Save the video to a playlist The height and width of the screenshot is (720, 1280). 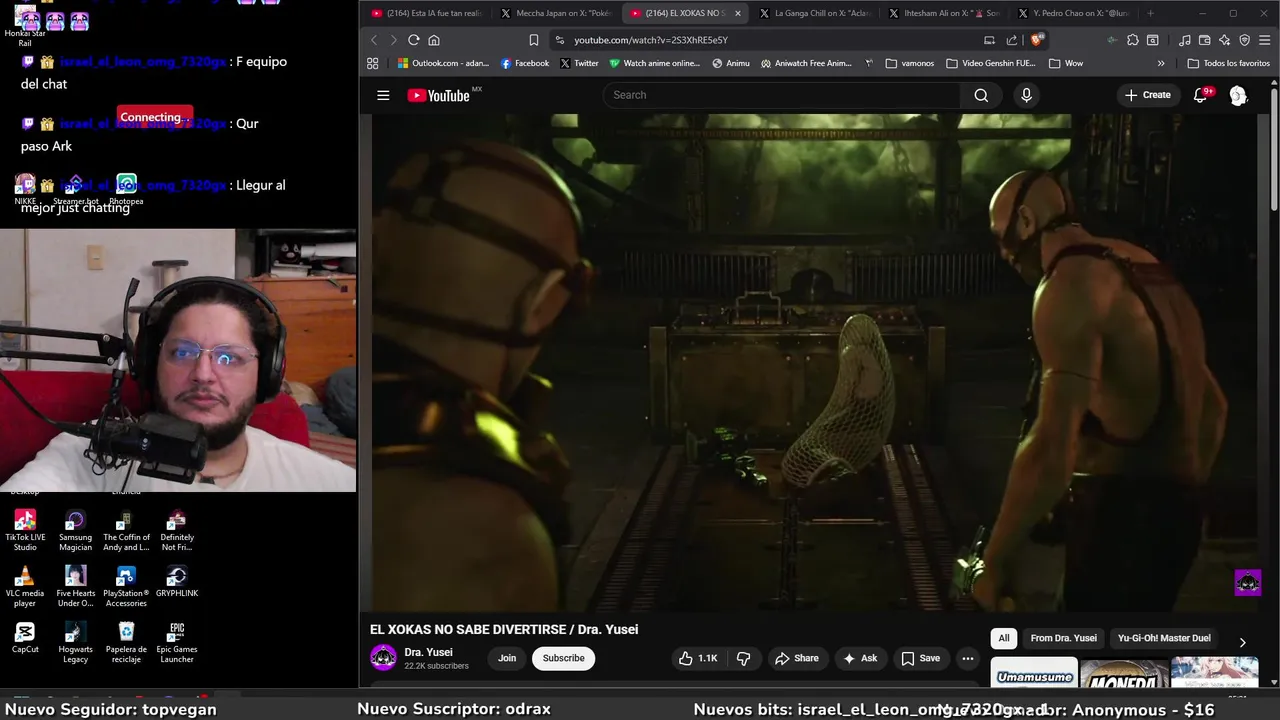(x=921, y=658)
